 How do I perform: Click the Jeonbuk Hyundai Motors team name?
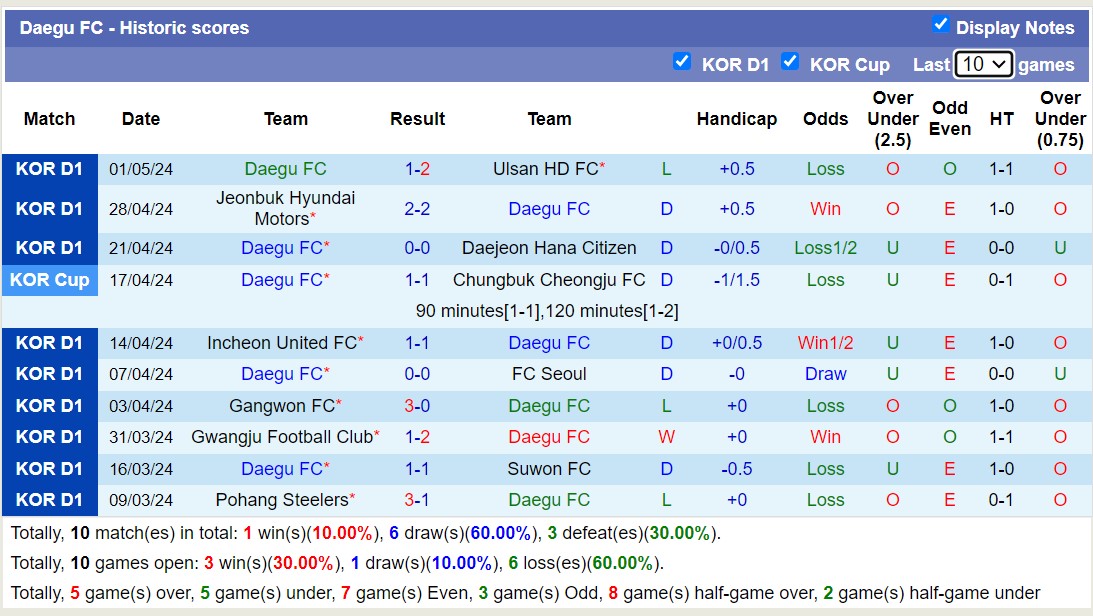pos(286,209)
